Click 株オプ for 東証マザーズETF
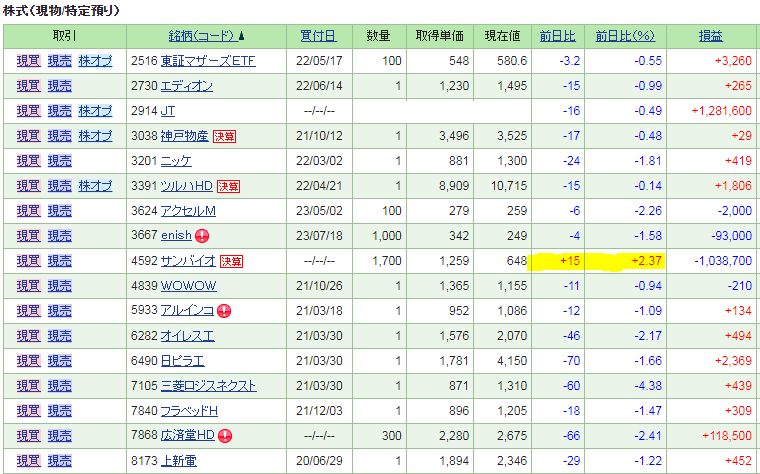Image resolution: width=760 pixels, height=474 pixels. click(x=95, y=61)
